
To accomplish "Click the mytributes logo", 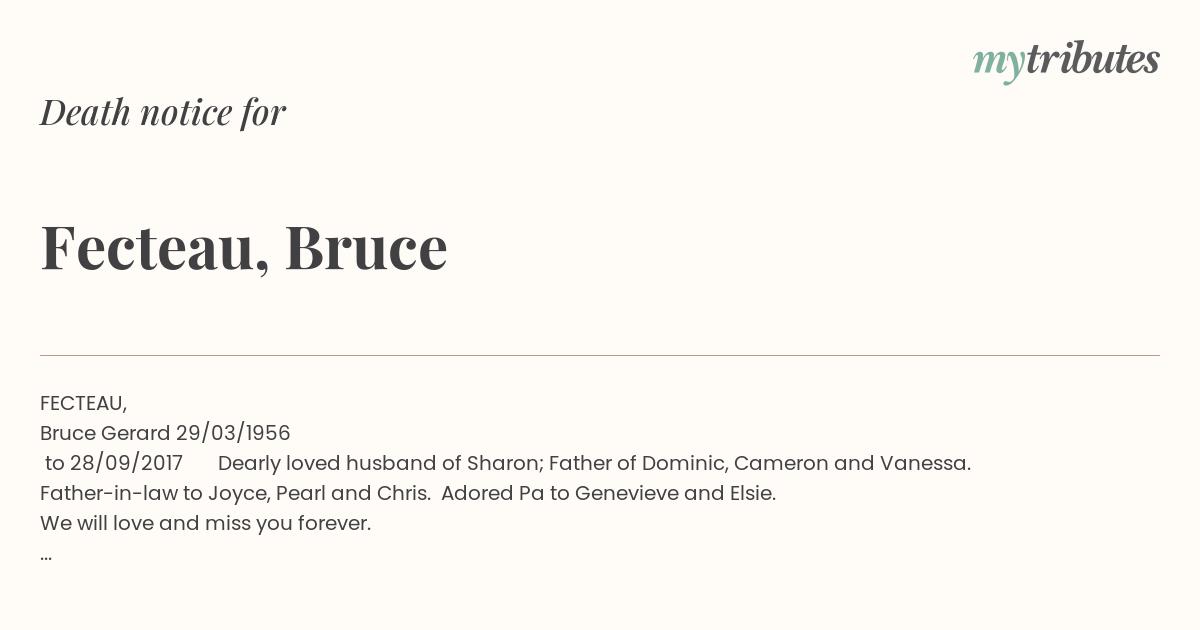I will 1066,61.
